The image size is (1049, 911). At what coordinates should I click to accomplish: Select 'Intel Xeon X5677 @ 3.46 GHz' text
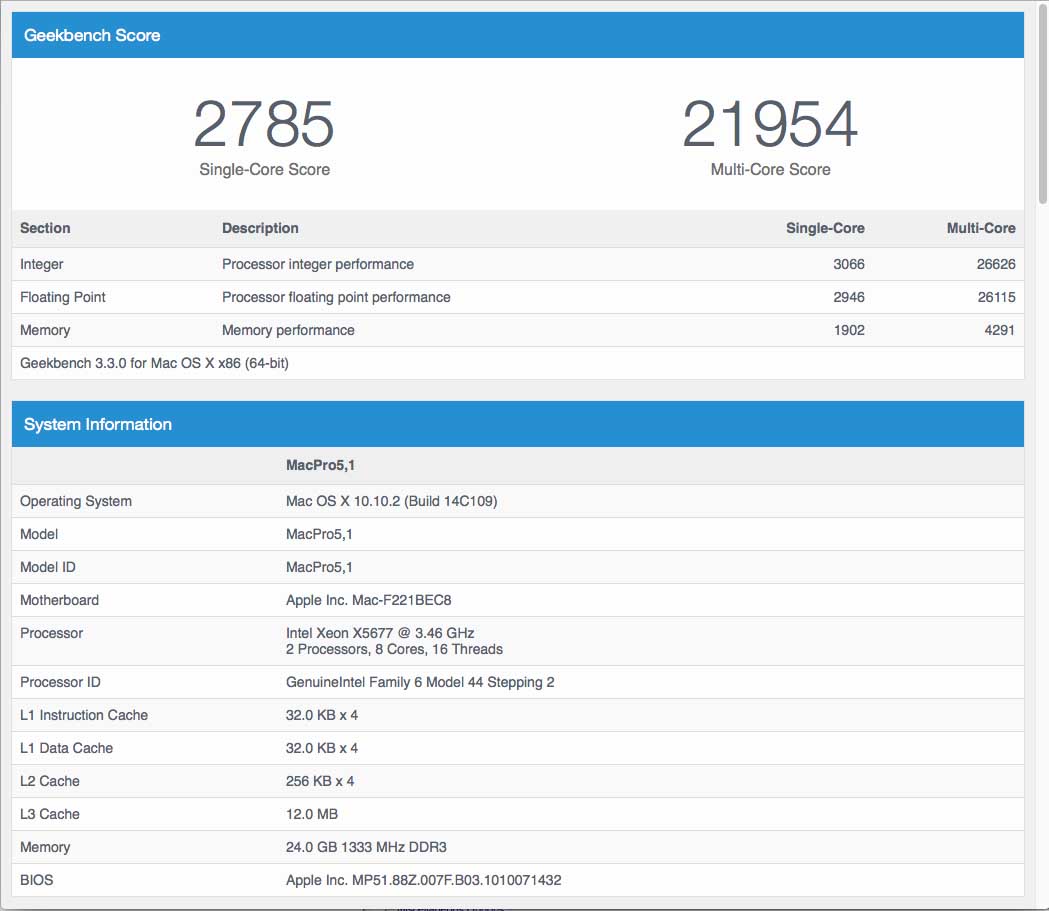pyautogui.click(x=380, y=633)
